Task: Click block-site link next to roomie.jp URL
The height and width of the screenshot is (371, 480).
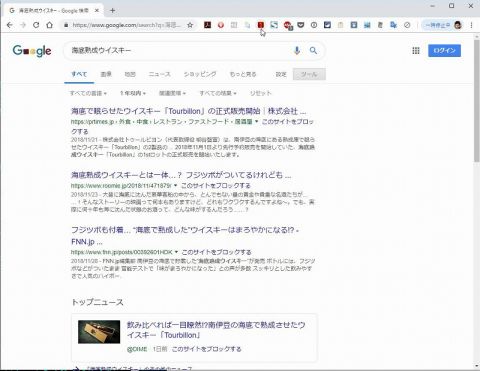Action: click(216, 186)
